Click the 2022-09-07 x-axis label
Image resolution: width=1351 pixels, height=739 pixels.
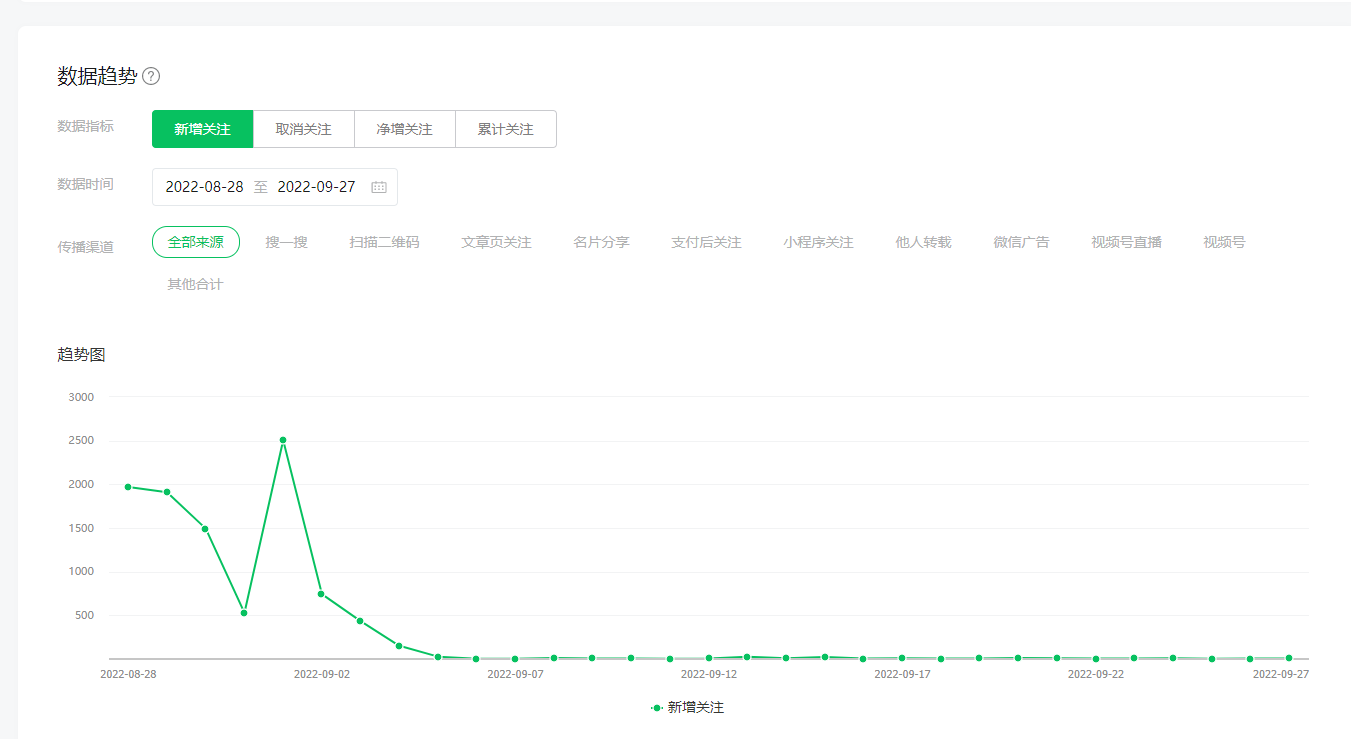[515, 674]
